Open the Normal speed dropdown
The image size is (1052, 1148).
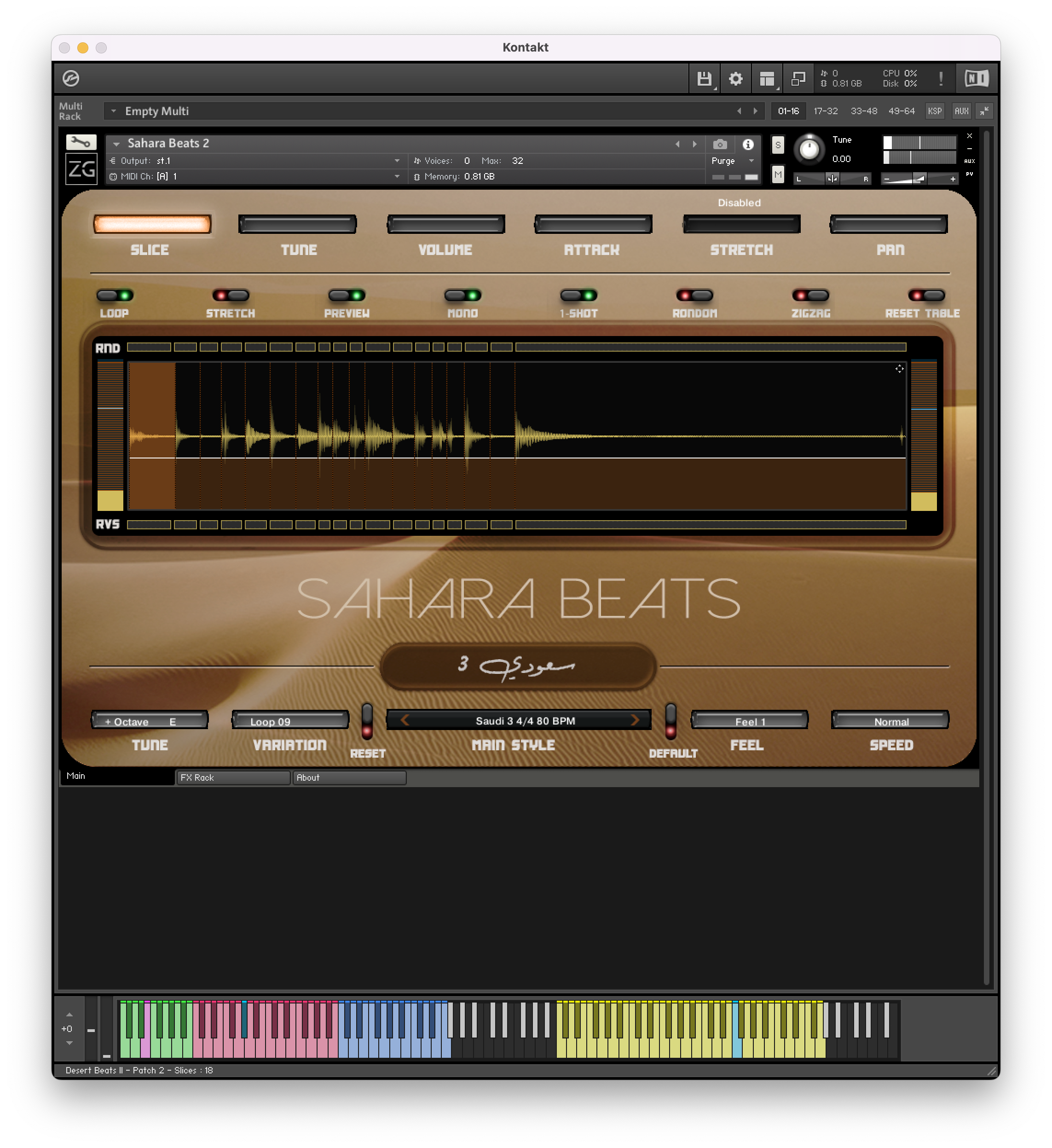(890, 720)
